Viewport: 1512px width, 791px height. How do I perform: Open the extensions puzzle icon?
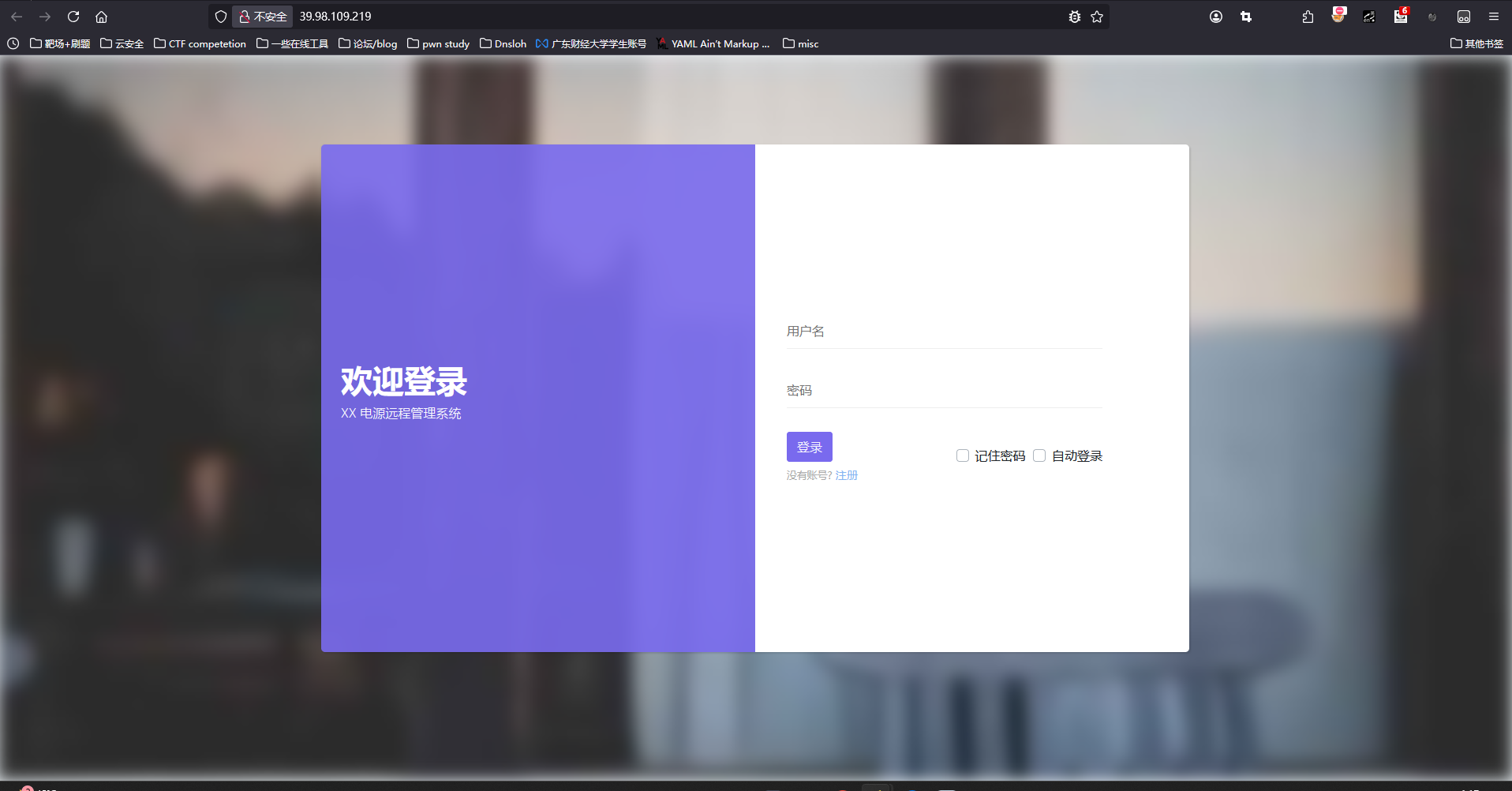pyautogui.click(x=1308, y=17)
